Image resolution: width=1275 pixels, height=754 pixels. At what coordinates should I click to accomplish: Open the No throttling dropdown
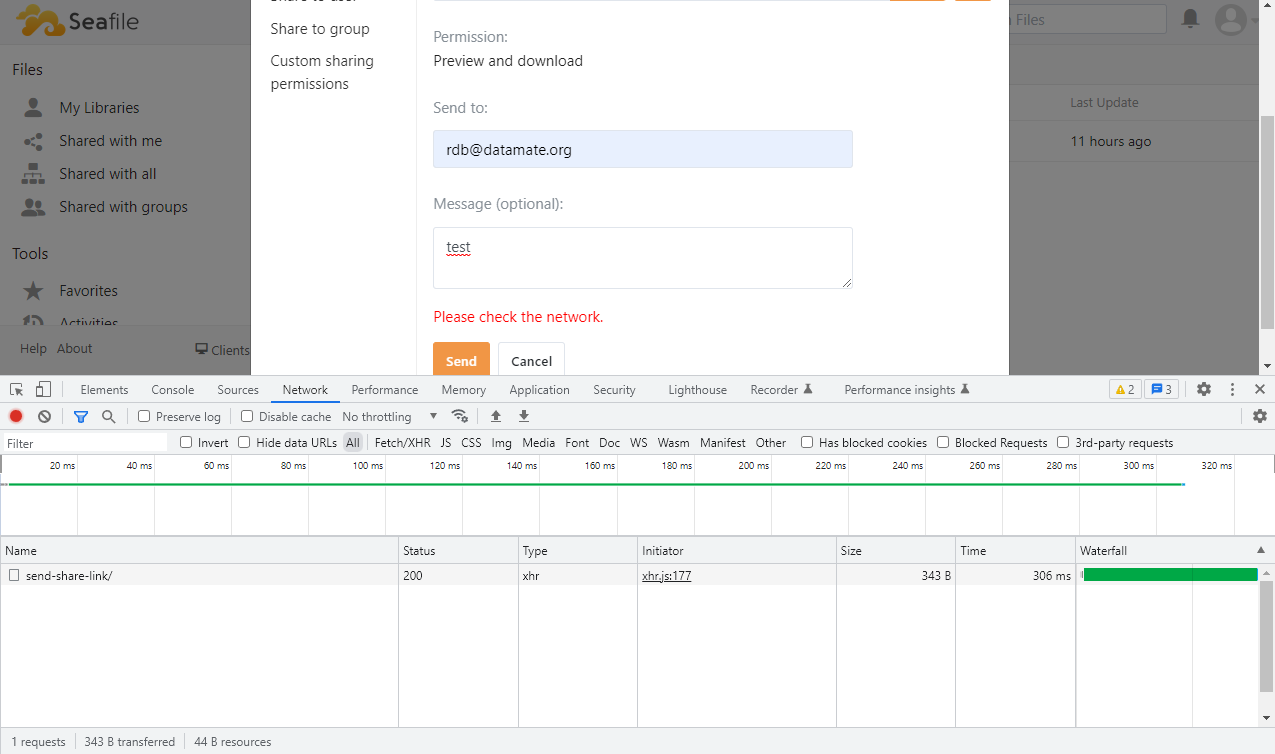(x=390, y=416)
